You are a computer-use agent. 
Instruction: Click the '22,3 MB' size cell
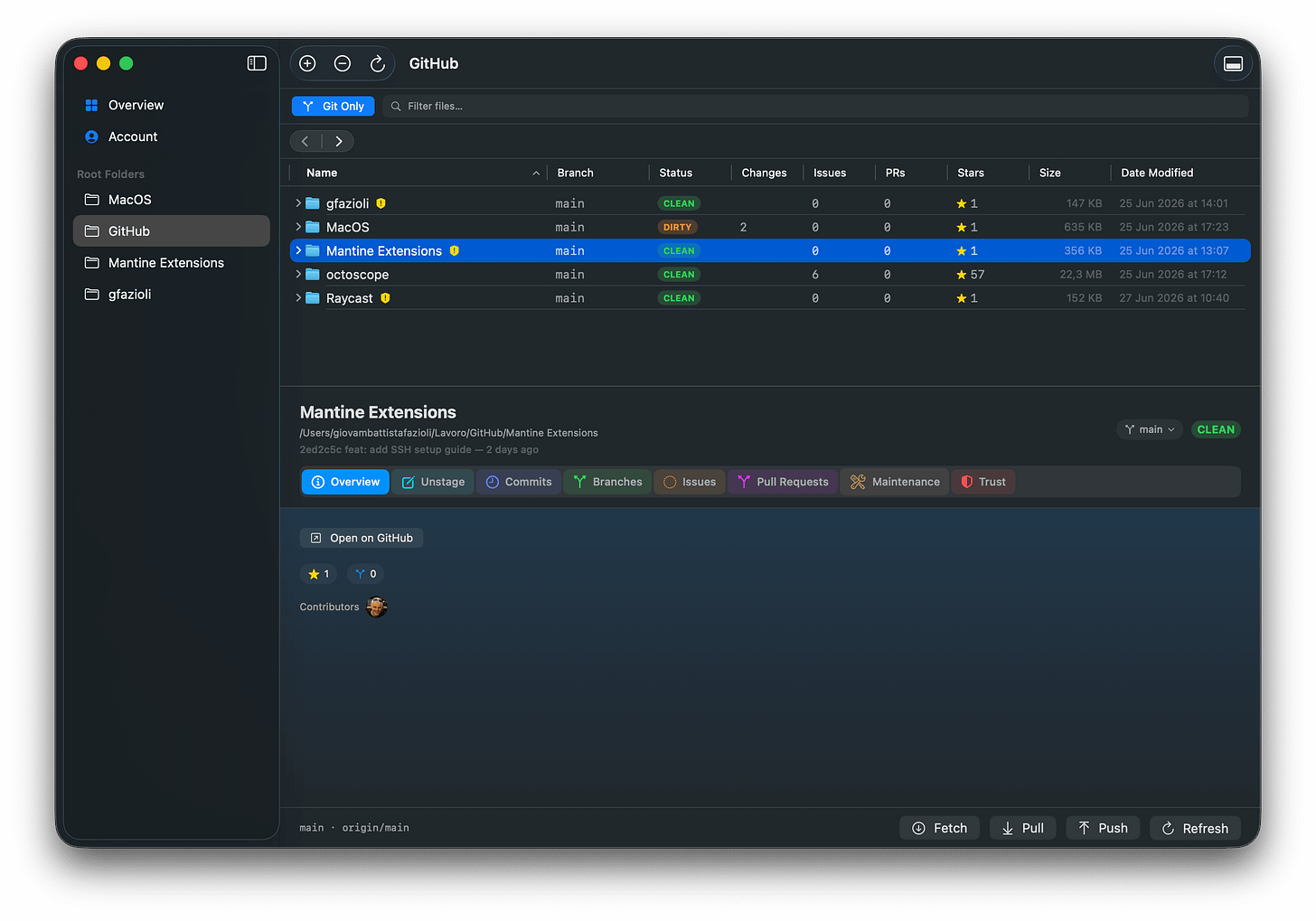click(1081, 274)
